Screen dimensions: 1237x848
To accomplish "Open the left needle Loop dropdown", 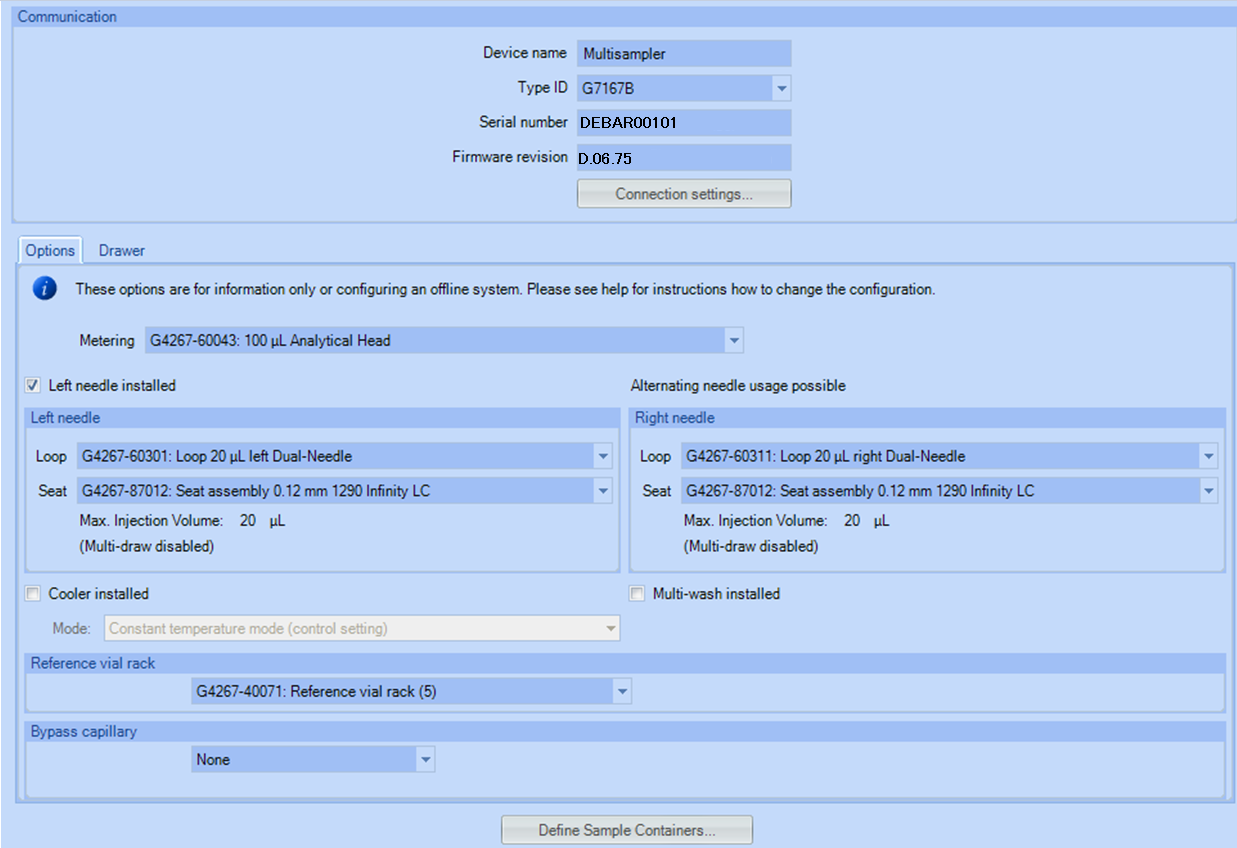I will [604, 456].
